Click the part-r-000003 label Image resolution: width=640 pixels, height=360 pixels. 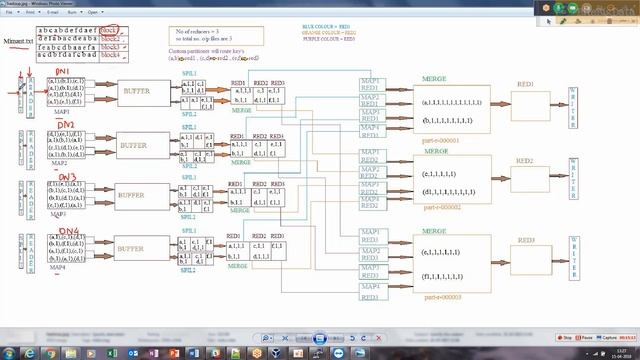[443, 297]
